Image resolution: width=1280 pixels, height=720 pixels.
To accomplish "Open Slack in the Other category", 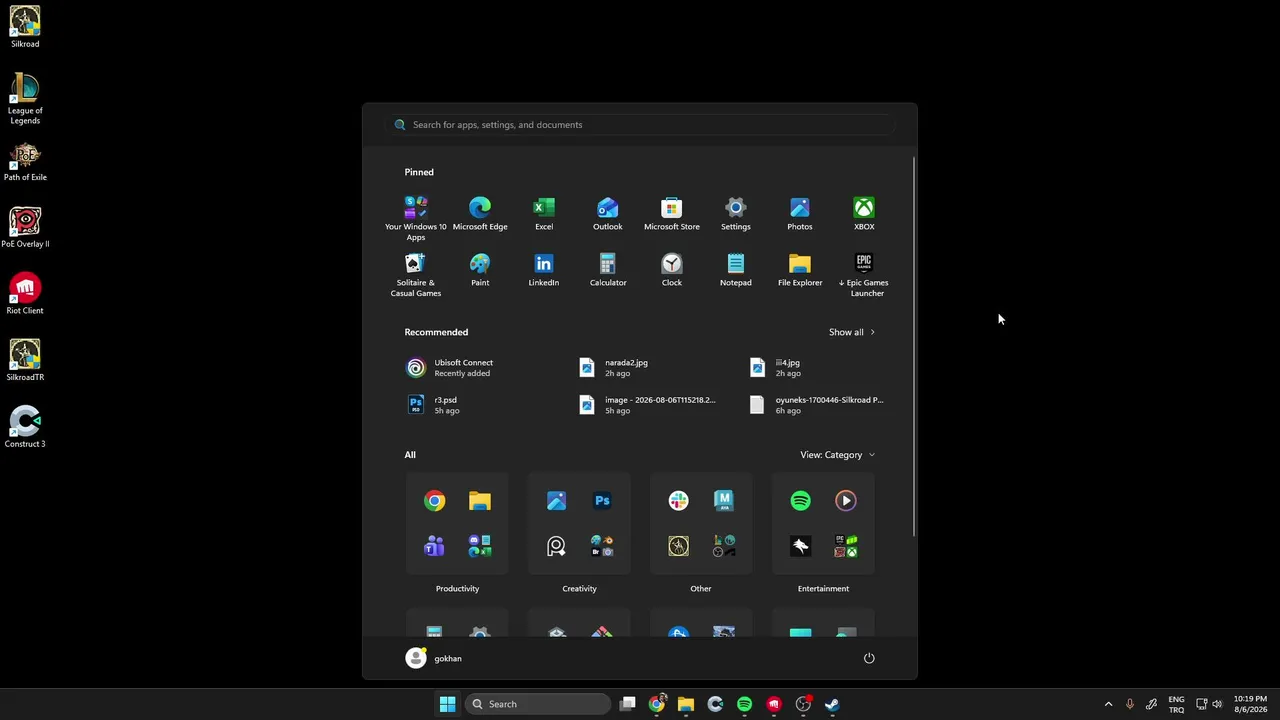I will (679, 501).
